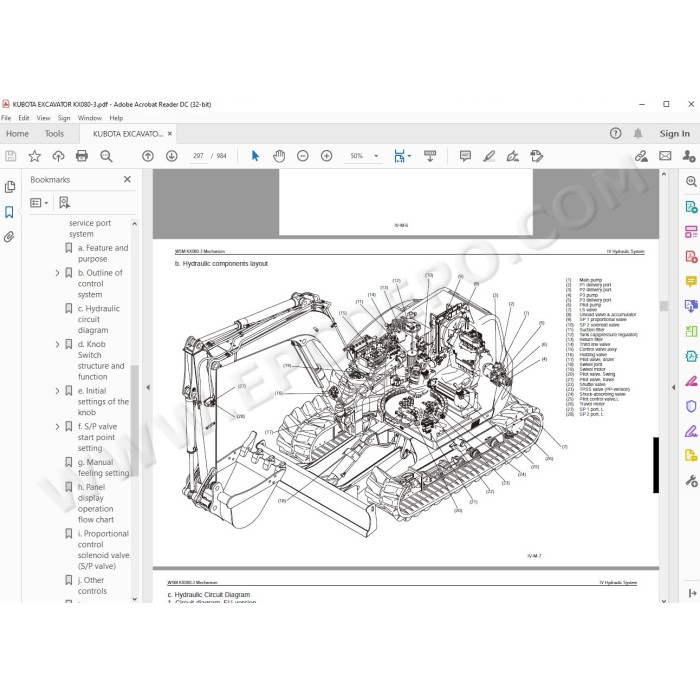Click the document vertical scrollbar thumb
700x700 pixels.
(664, 306)
